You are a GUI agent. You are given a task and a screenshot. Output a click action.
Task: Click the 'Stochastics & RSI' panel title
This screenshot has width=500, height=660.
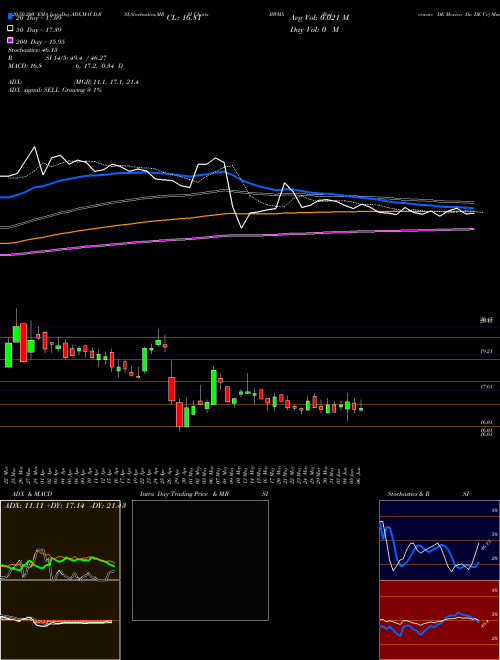(428, 494)
